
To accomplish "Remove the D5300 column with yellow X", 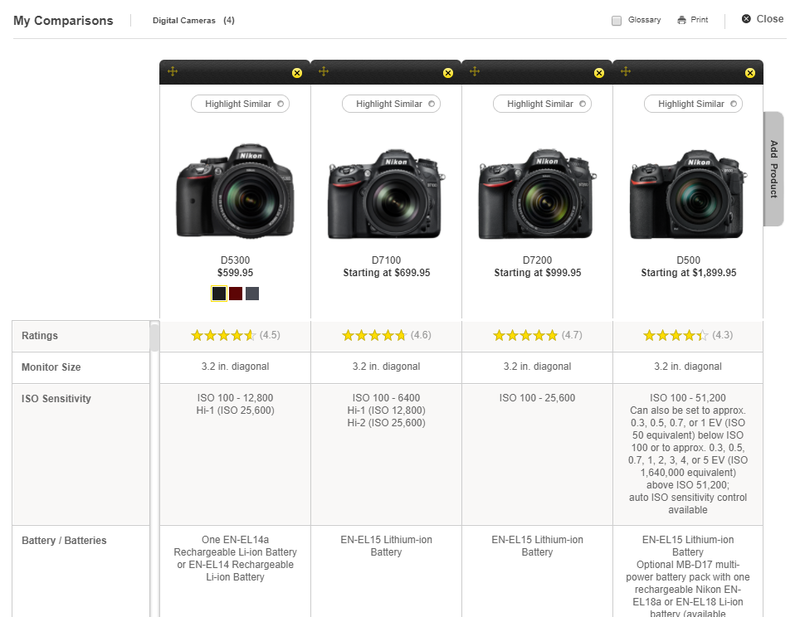I will (297, 73).
